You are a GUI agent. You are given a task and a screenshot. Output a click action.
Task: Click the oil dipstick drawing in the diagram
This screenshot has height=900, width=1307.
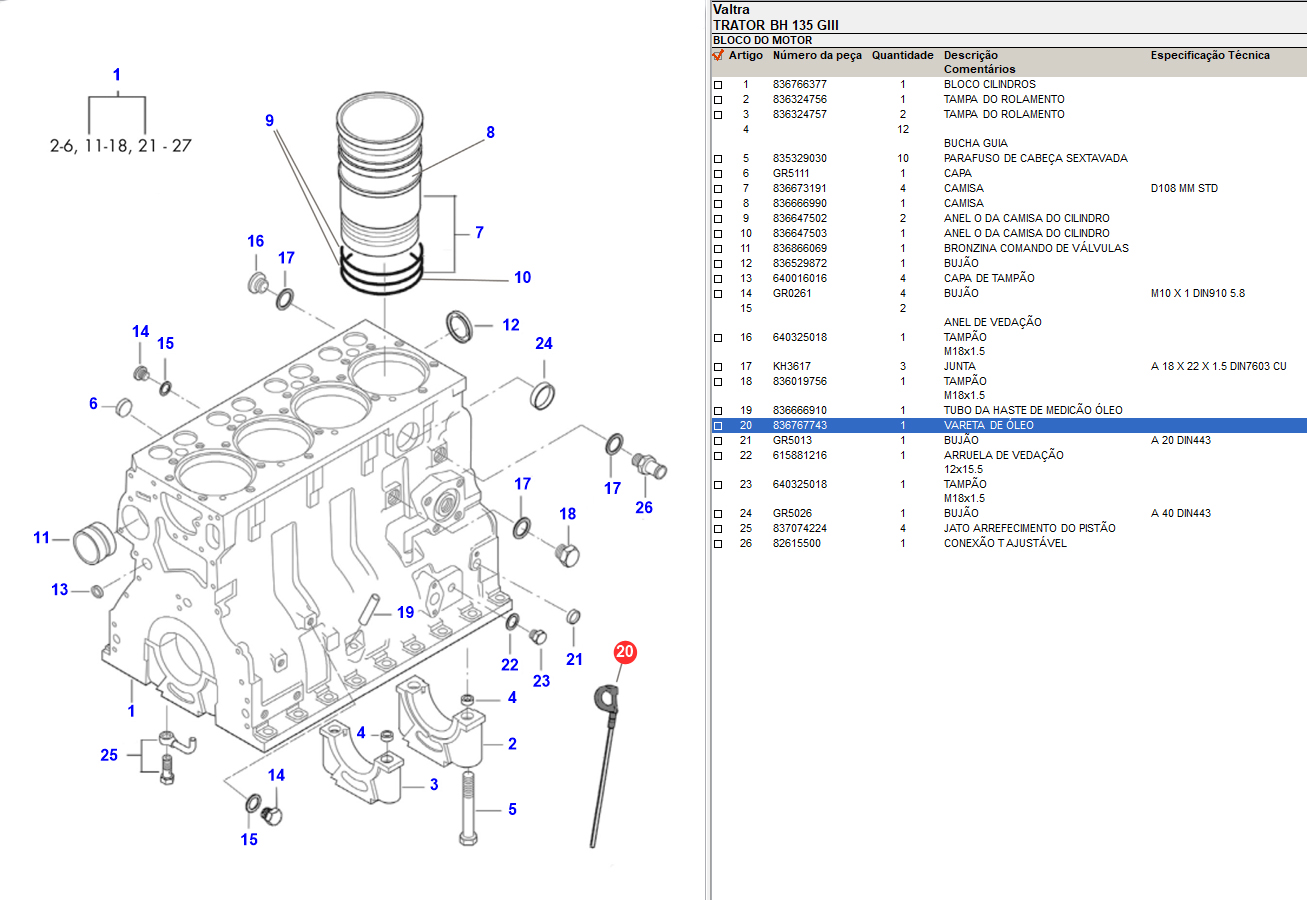click(x=604, y=760)
